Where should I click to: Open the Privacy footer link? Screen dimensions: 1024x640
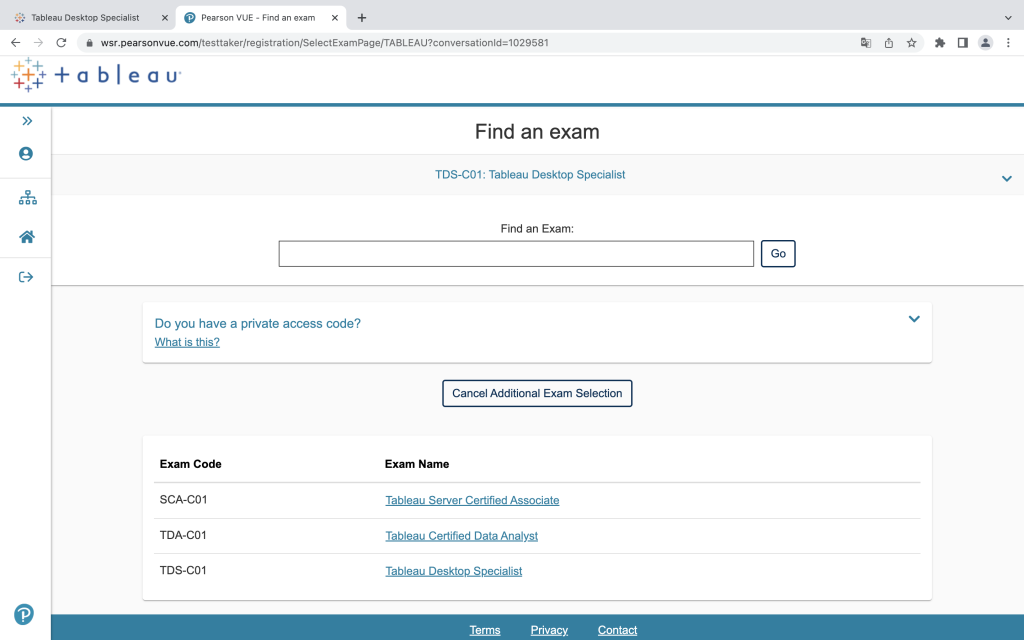pos(549,630)
